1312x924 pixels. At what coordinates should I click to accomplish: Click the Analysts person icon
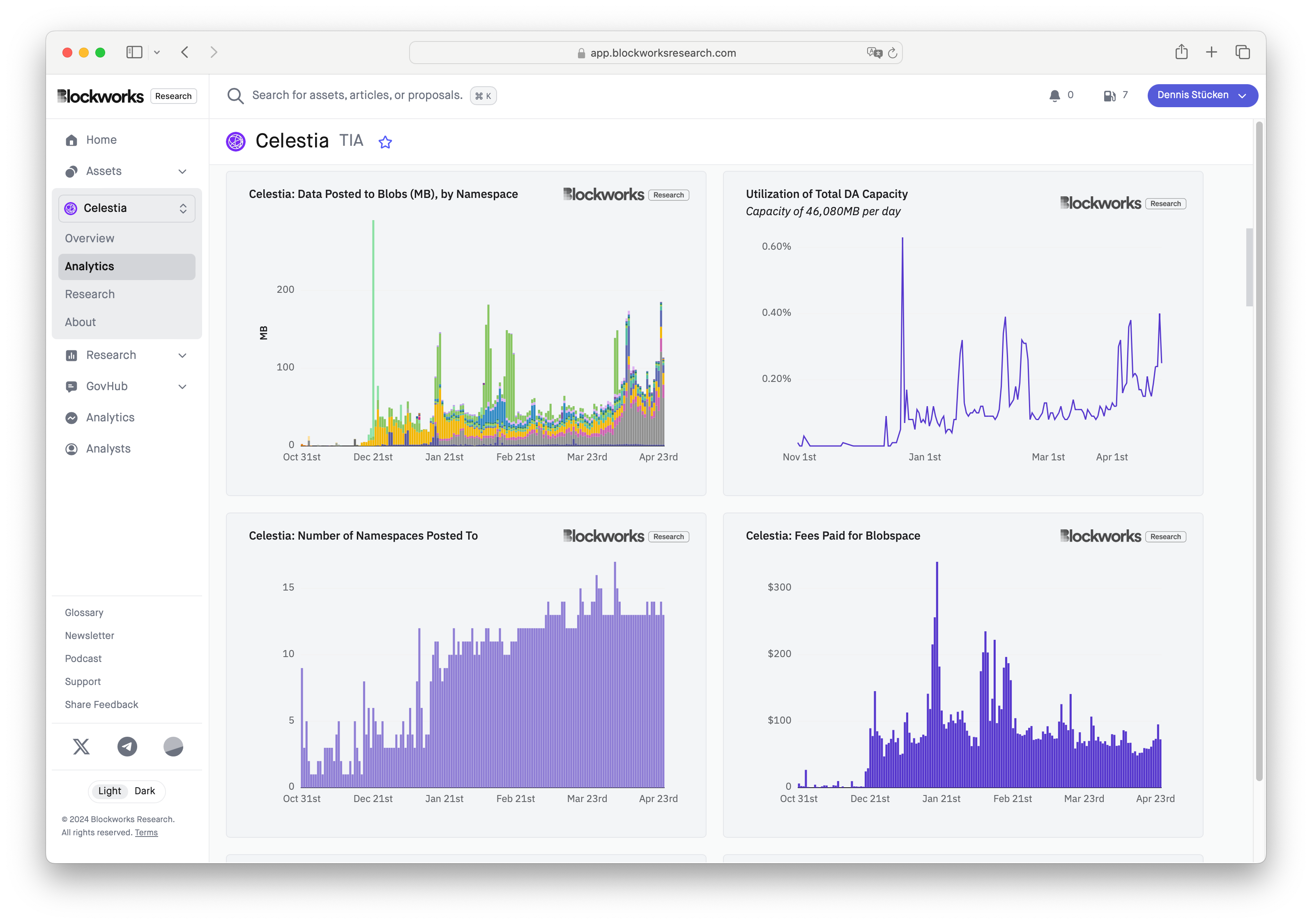(71, 449)
